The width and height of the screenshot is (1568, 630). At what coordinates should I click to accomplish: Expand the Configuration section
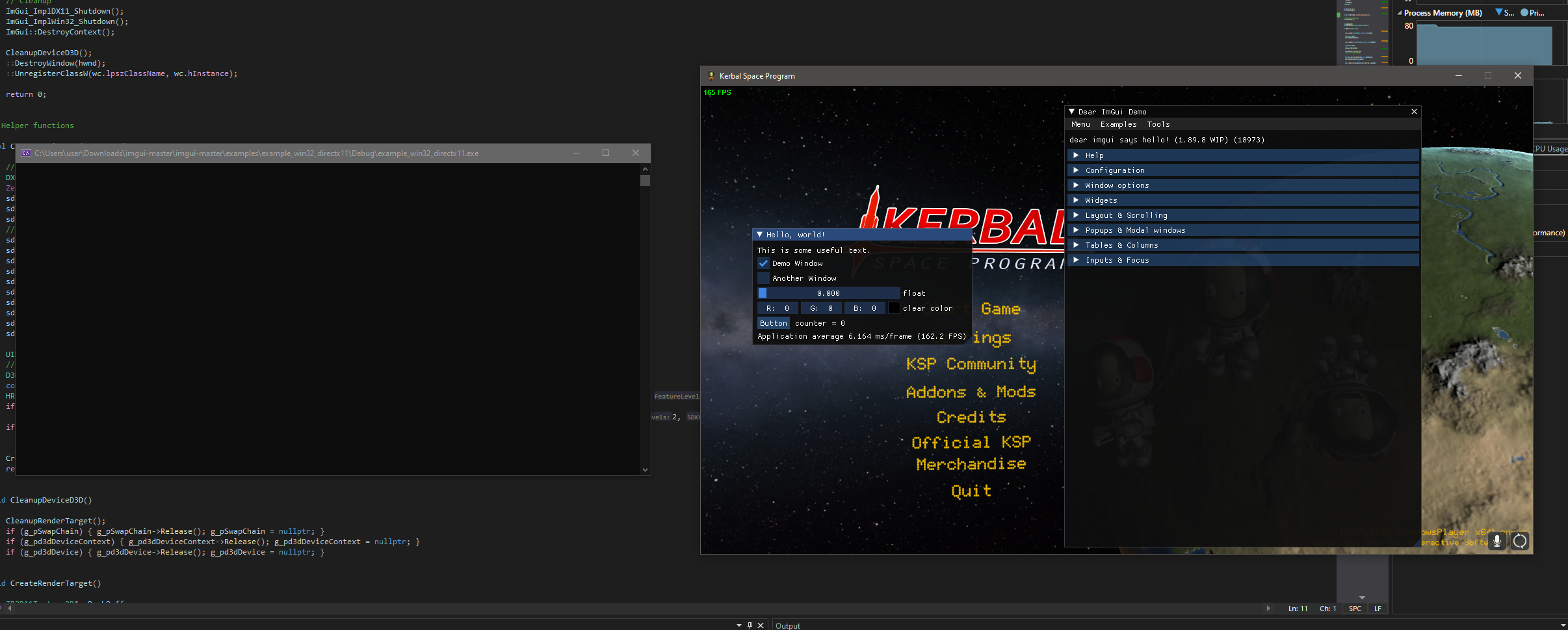1243,170
